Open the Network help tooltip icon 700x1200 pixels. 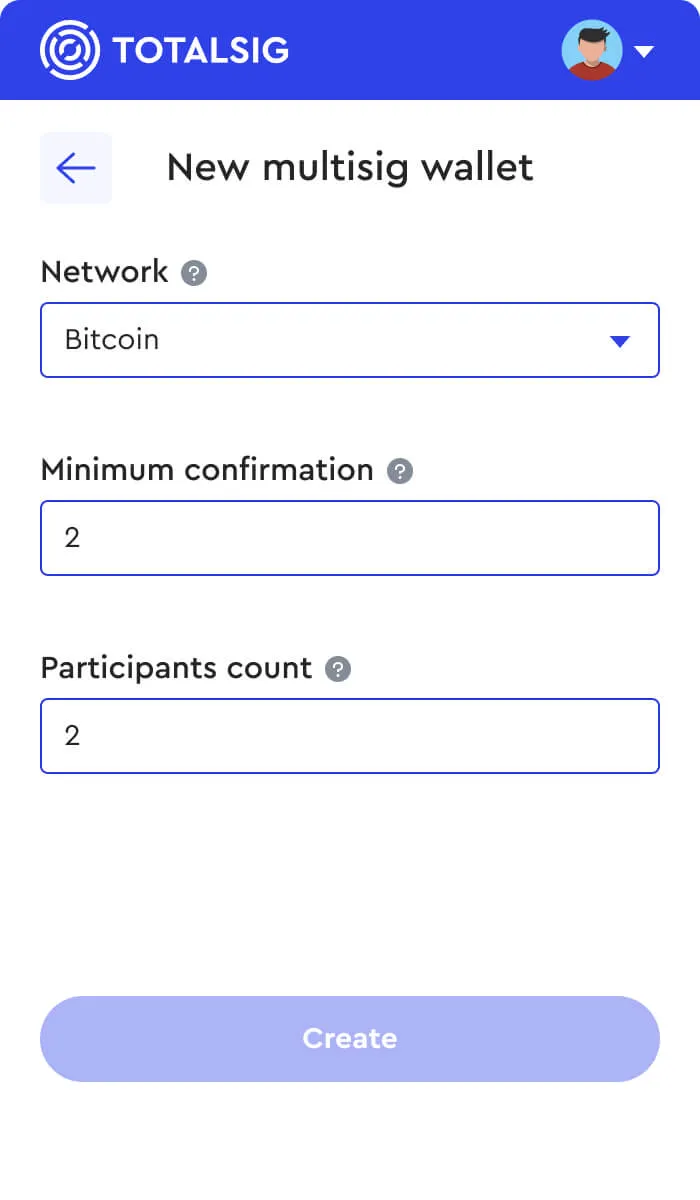tap(194, 271)
